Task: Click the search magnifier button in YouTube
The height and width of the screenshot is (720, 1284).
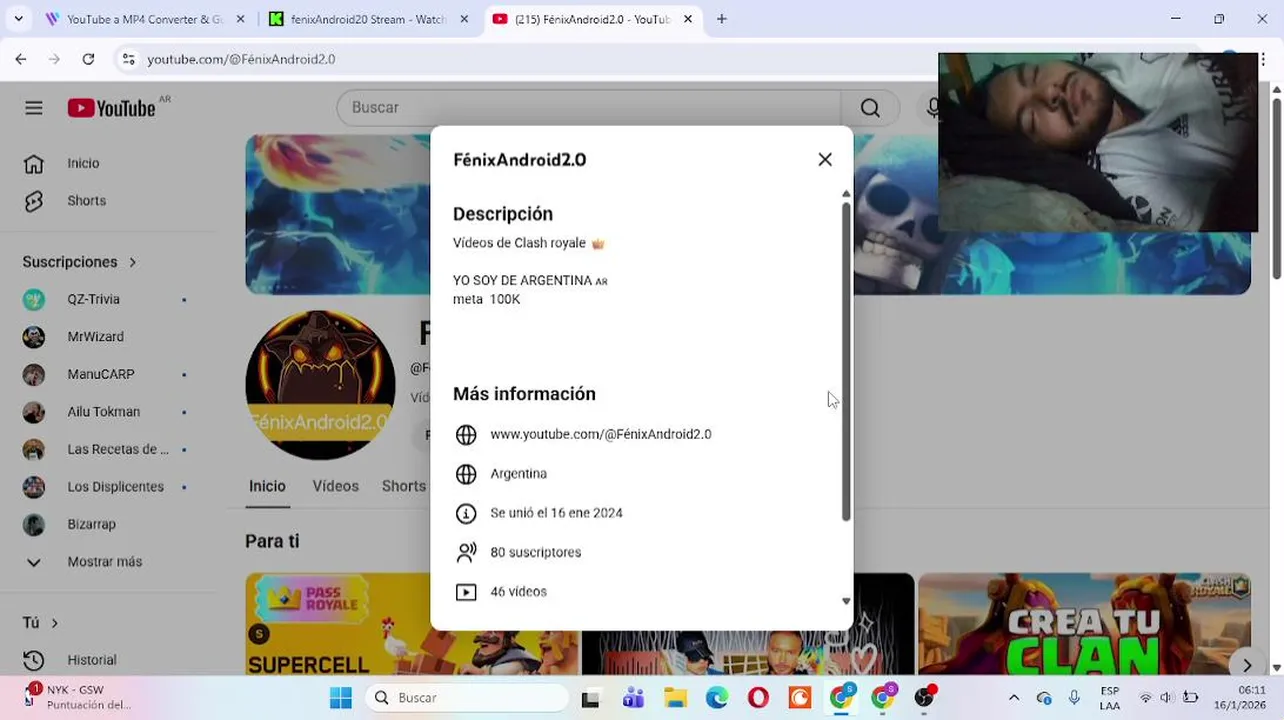Action: 870,108
